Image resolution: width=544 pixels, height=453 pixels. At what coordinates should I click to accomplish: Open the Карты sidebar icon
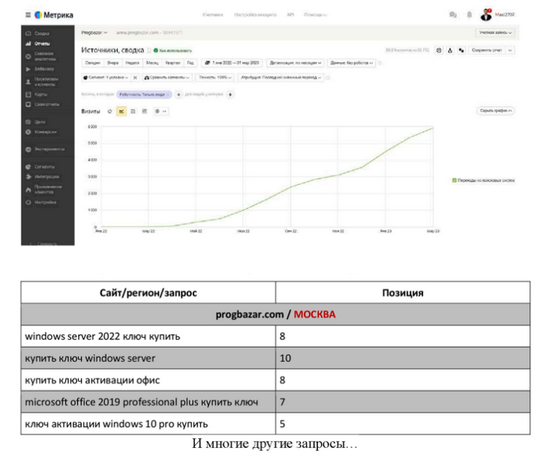click(x=28, y=94)
